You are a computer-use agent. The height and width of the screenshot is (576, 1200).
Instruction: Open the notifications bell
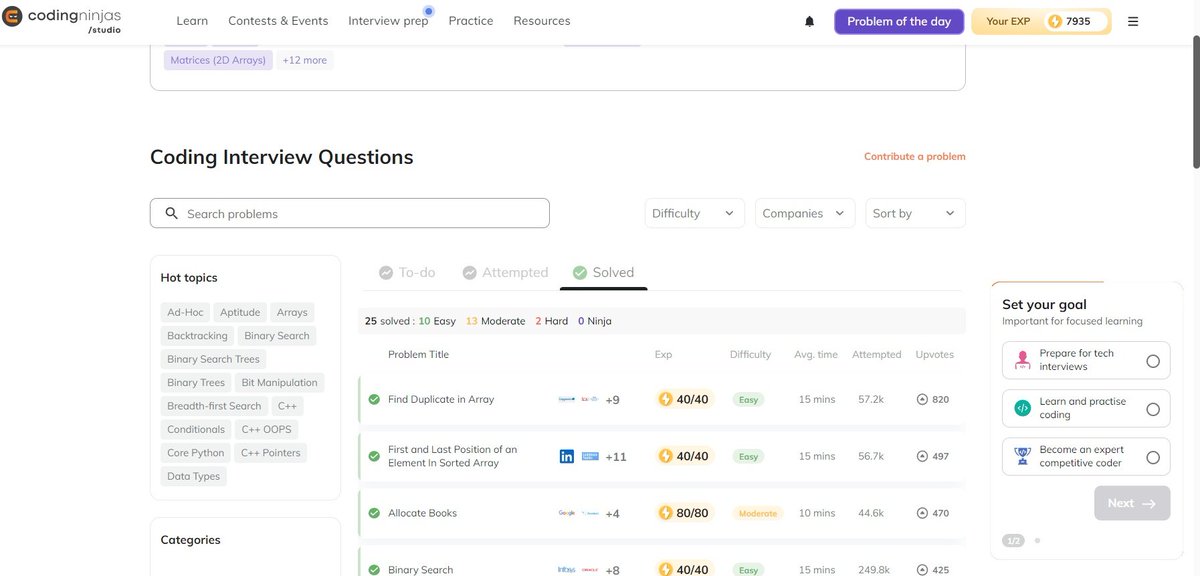click(810, 21)
